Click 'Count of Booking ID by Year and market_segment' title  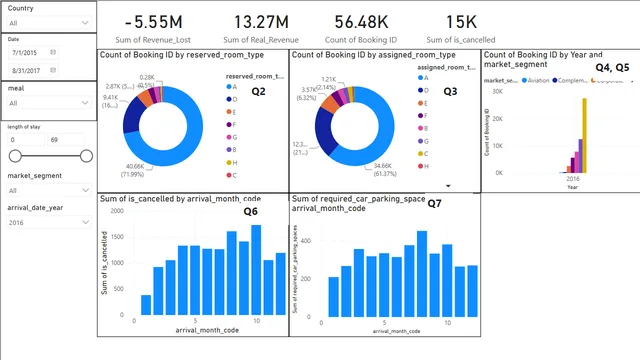pos(543,60)
